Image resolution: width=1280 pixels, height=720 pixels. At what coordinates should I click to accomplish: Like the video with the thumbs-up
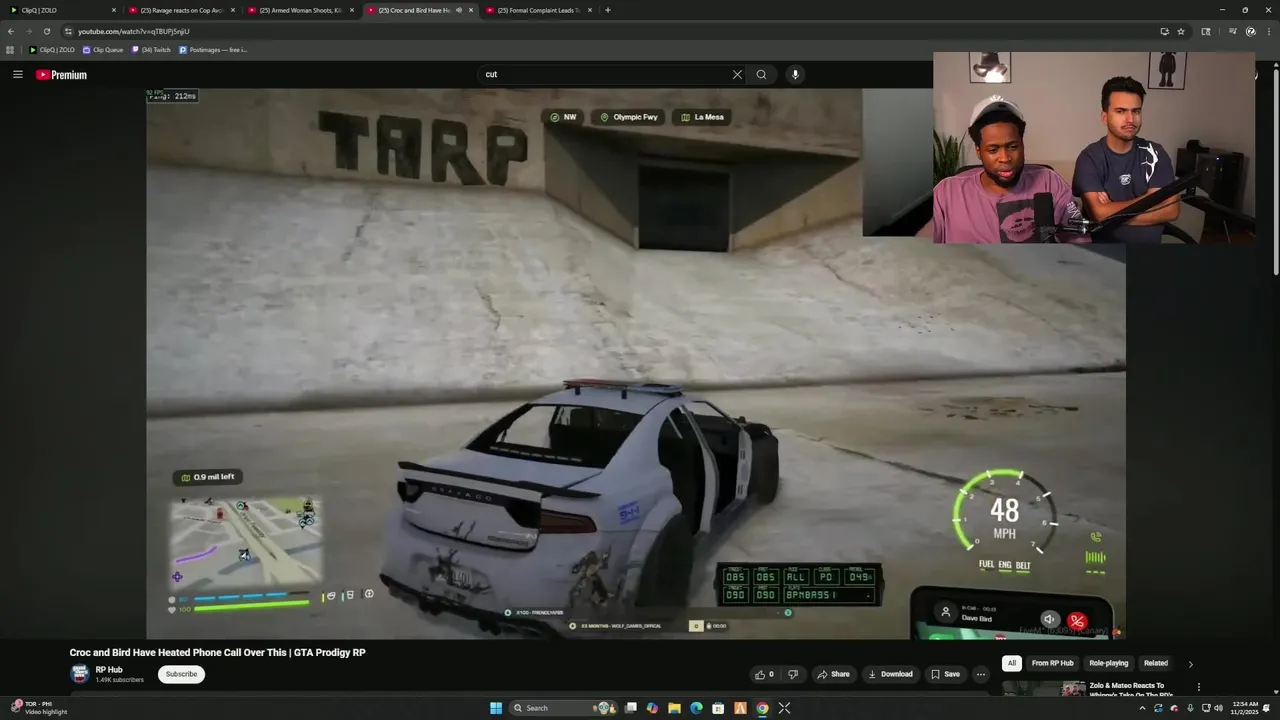click(764, 674)
